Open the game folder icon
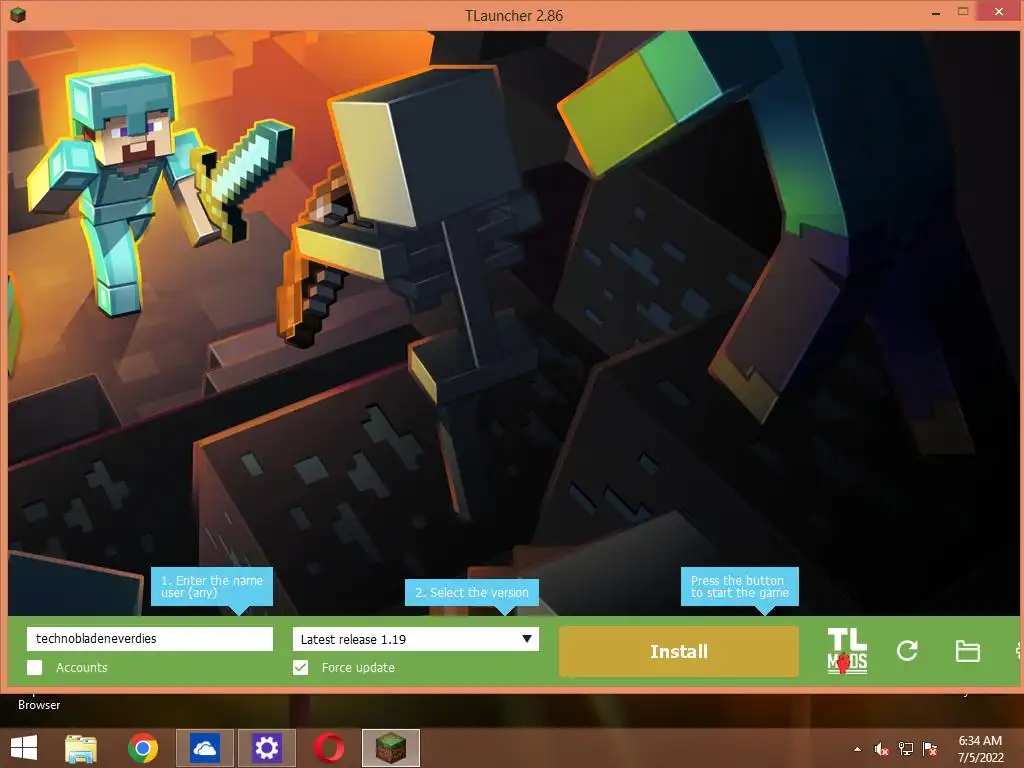The width and height of the screenshot is (1024, 768). coord(967,651)
